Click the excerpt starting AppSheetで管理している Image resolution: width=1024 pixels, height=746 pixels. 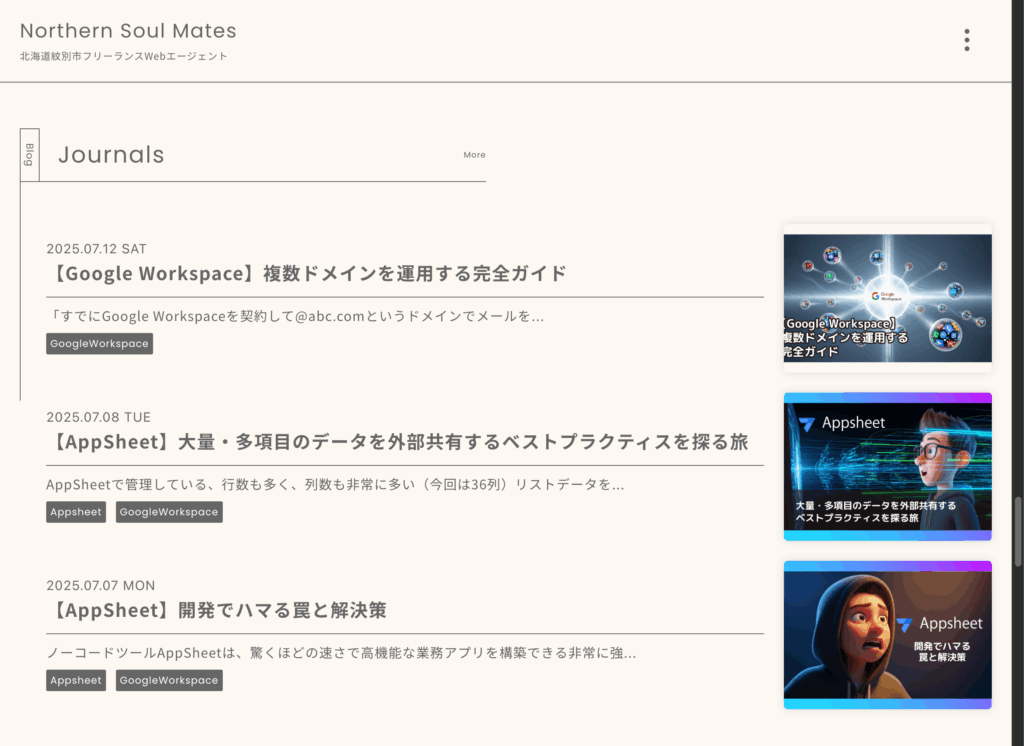click(335, 484)
